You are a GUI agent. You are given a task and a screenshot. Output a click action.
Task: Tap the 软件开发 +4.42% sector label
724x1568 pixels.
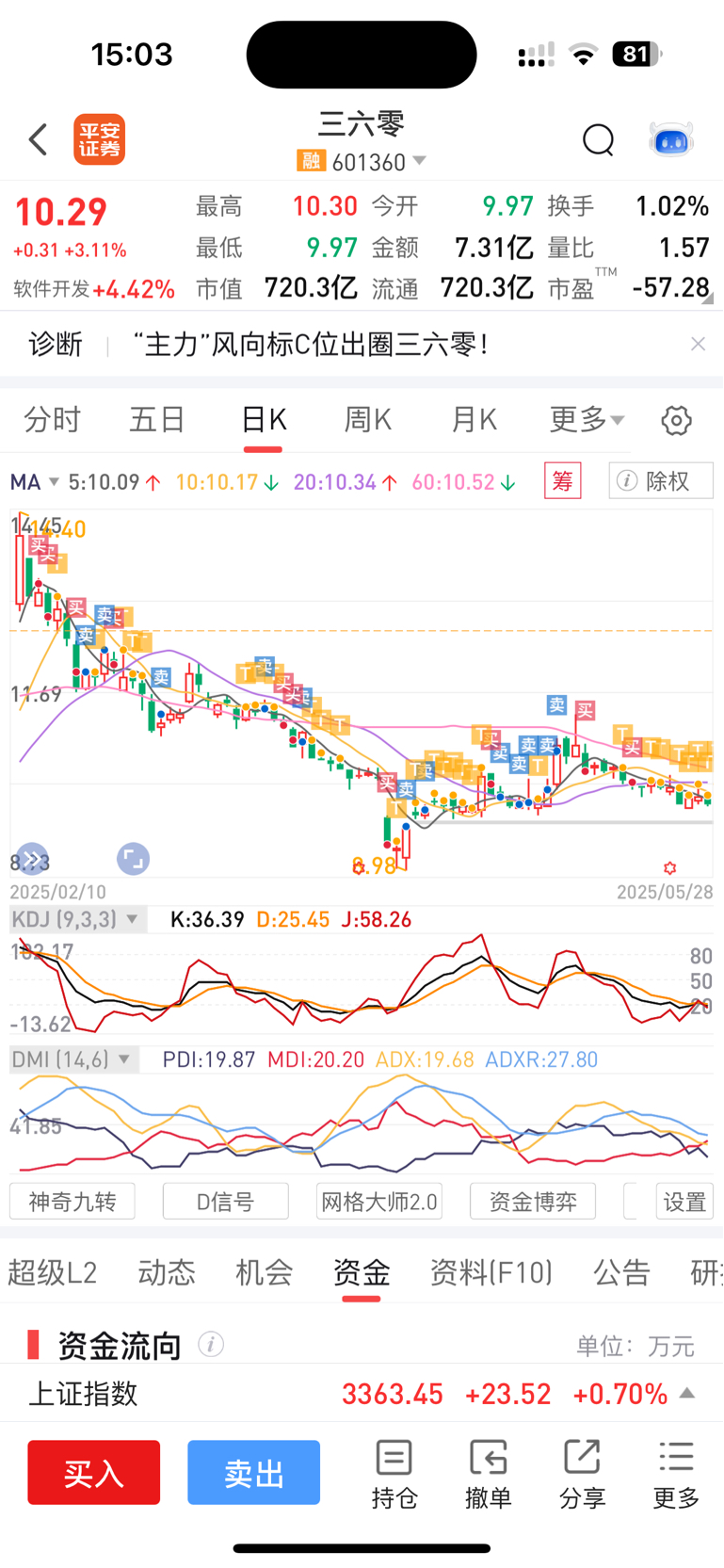pyautogui.click(x=94, y=288)
